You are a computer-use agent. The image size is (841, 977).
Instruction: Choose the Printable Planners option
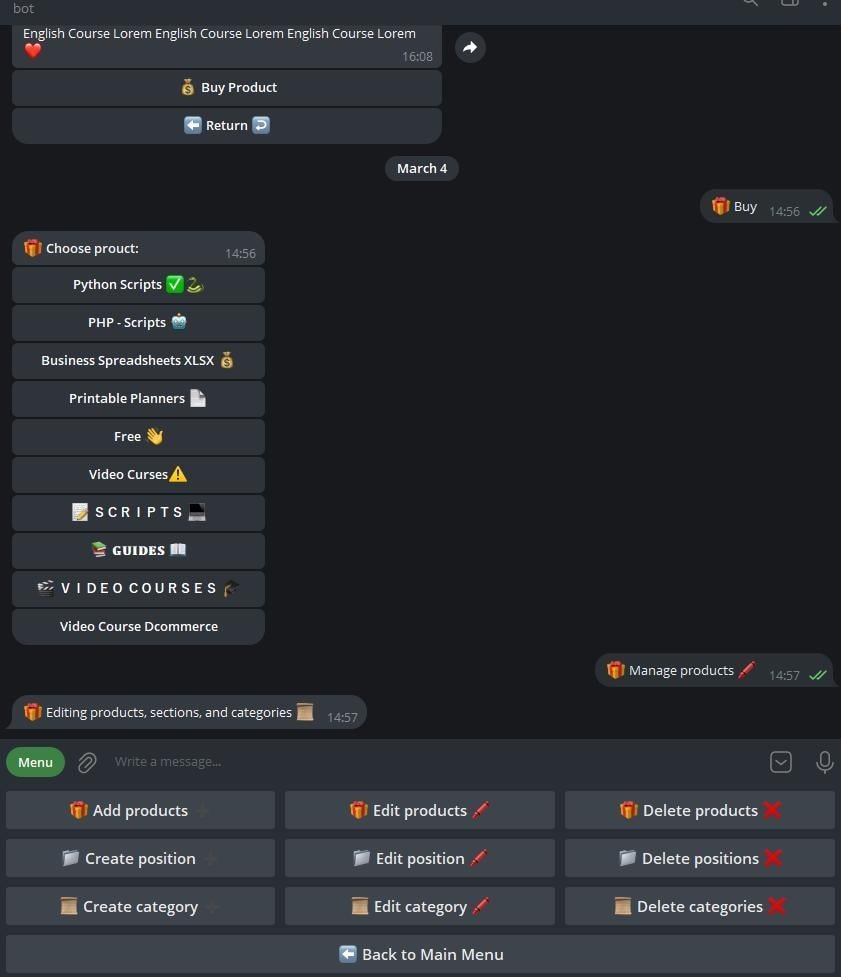coord(138,399)
